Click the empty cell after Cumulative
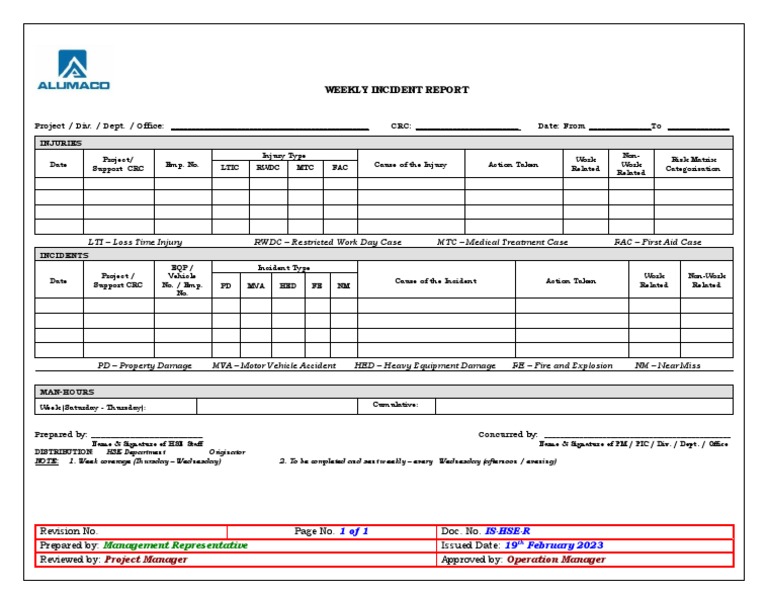Screen dimensions: 768x594 584,406
